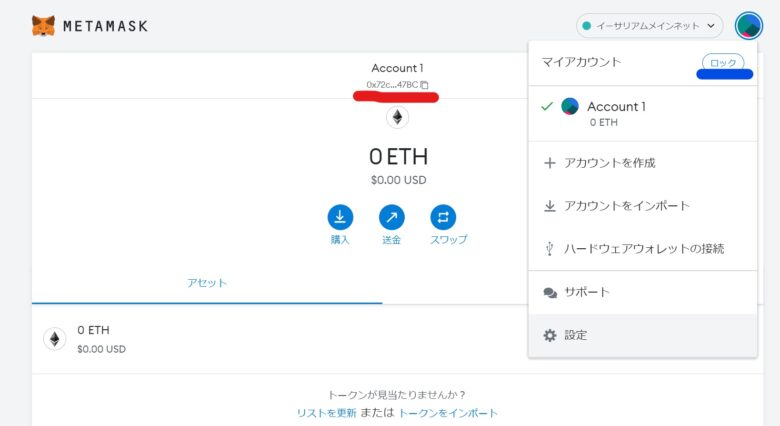
Task: Click the account avatar at top right
Action: coord(749,26)
